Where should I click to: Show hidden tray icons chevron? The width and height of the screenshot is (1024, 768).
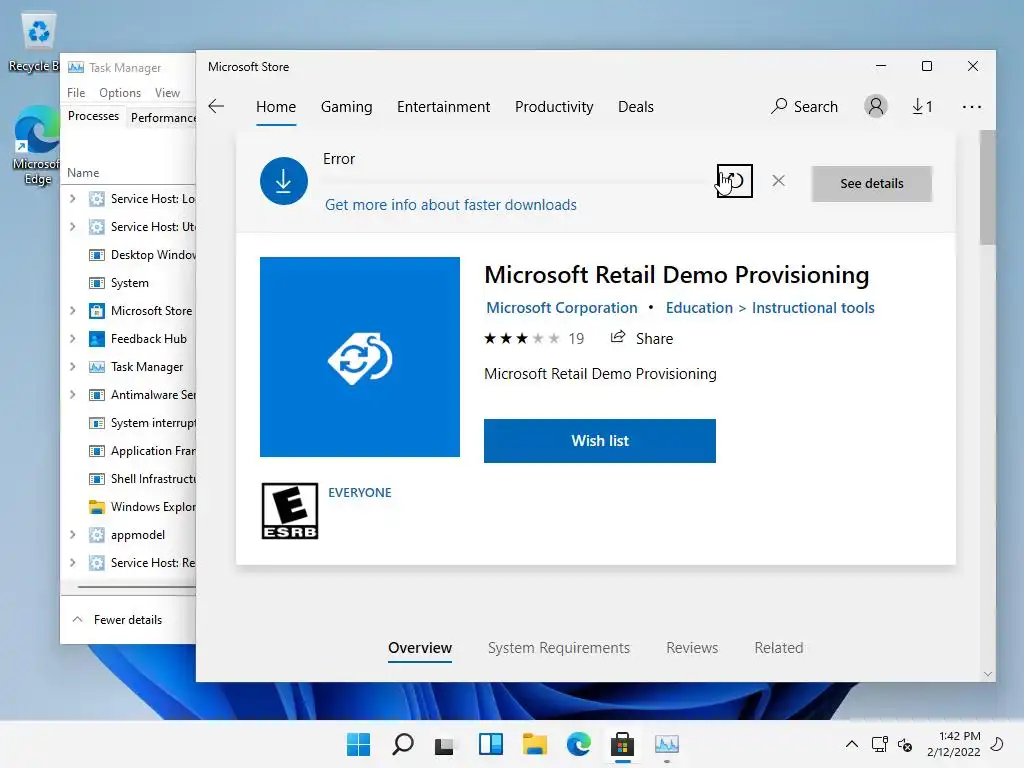click(852, 744)
